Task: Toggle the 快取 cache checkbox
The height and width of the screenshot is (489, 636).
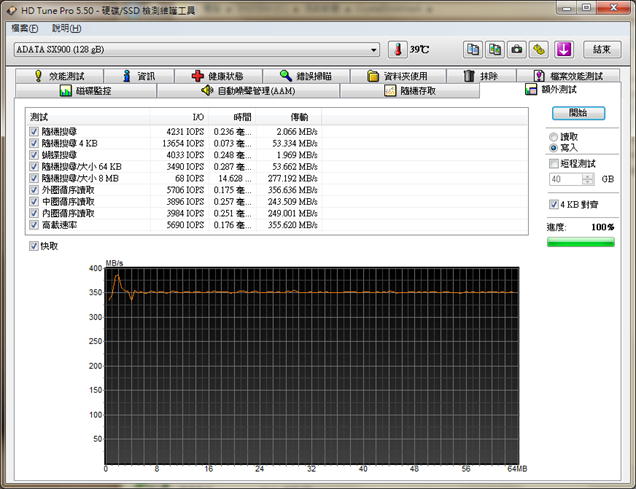Action: pyautogui.click(x=34, y=246)
